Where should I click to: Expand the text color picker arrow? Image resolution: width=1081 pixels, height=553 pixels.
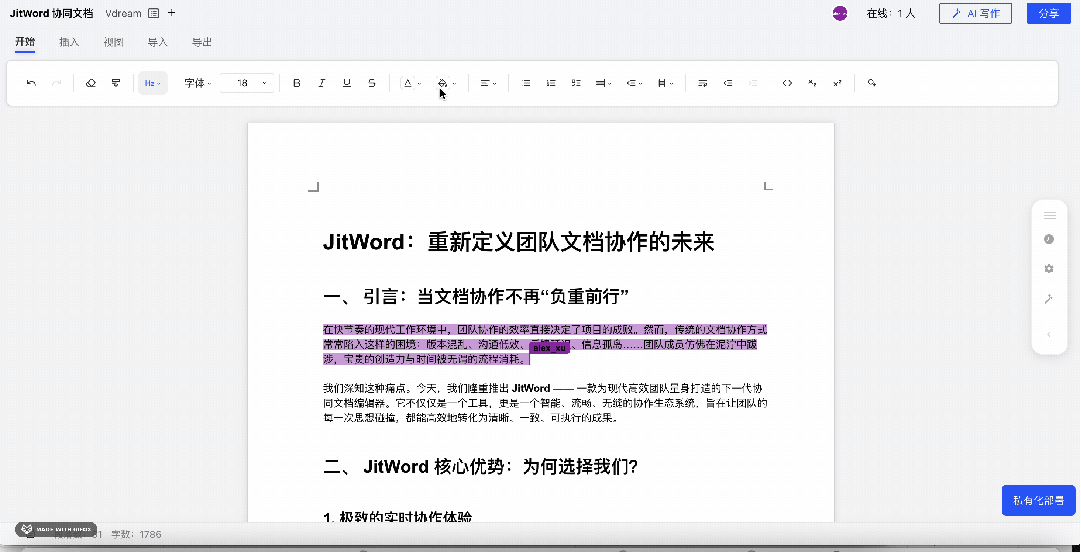coord(419,83)
